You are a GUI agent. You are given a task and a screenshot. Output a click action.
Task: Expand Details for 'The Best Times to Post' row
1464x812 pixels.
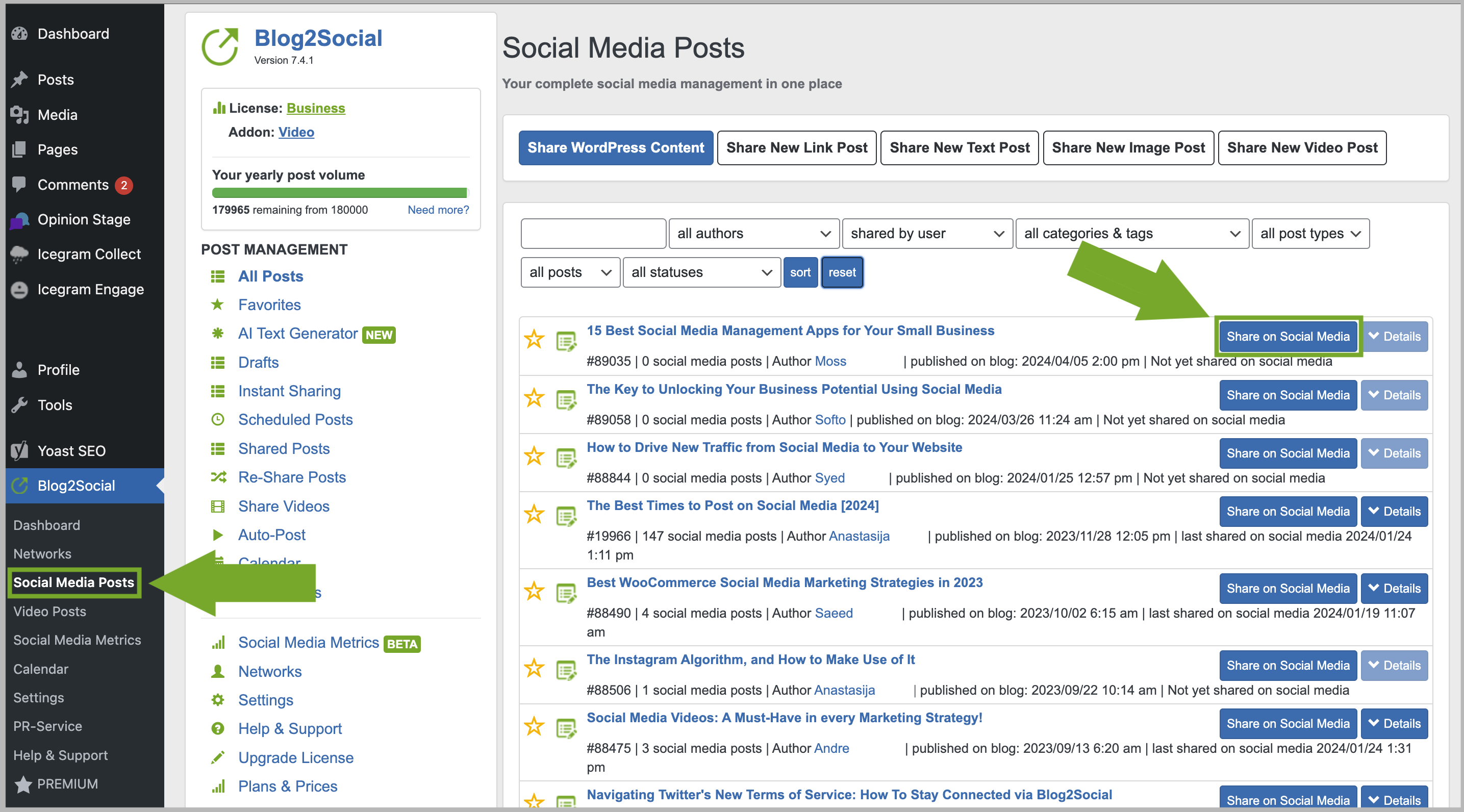coord(1394,512)
